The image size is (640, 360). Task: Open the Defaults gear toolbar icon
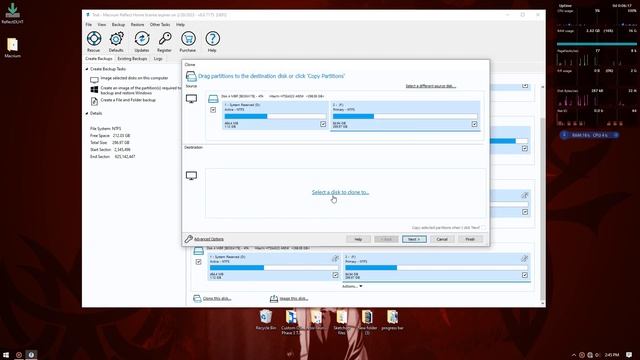pyautogui.click(x=116, y=39)
